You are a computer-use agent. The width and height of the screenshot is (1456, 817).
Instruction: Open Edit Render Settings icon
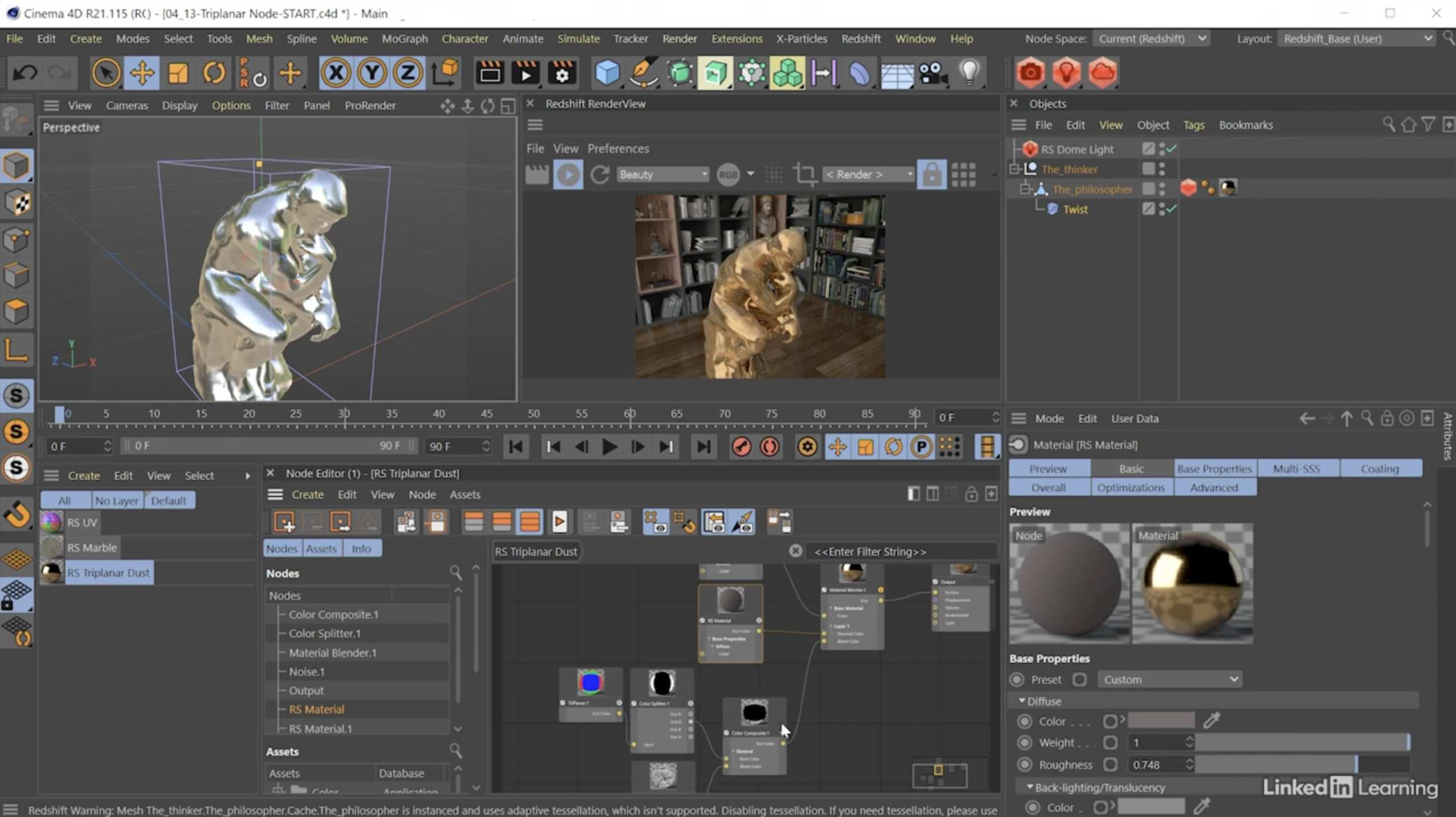(x=562, y=73)
